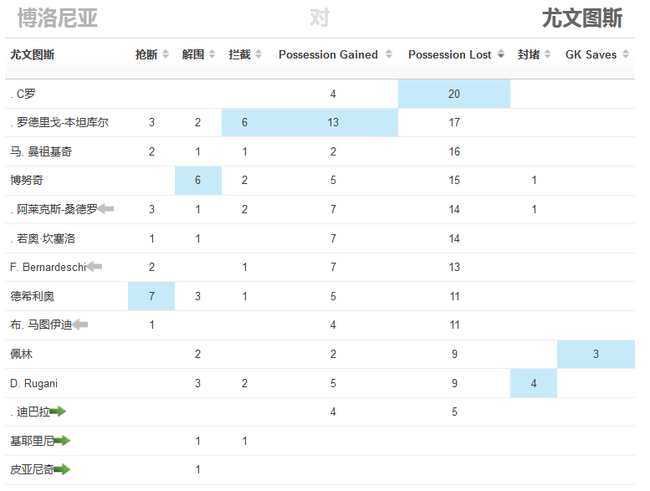Click 本坦库尔's highlighted 拦截 value 6
The image size is (650, 491).
click(245, 122)
